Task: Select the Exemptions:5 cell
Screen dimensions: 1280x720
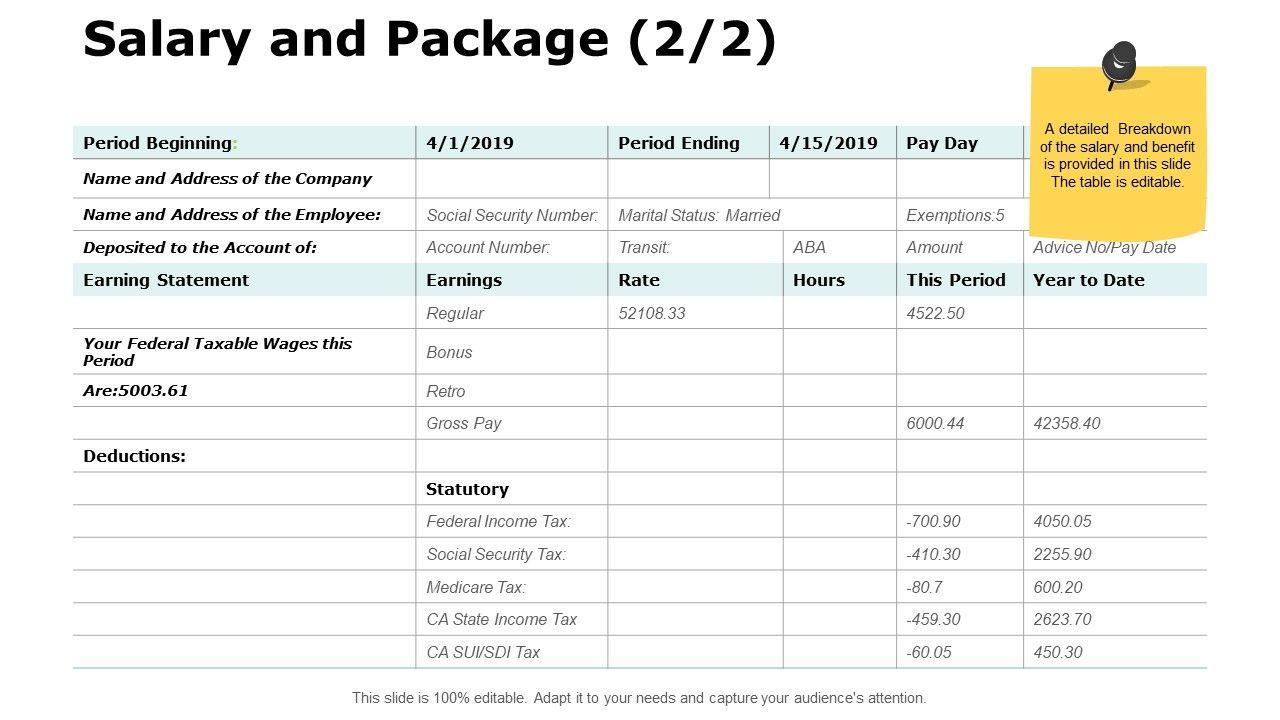Action: click(955, 215)
